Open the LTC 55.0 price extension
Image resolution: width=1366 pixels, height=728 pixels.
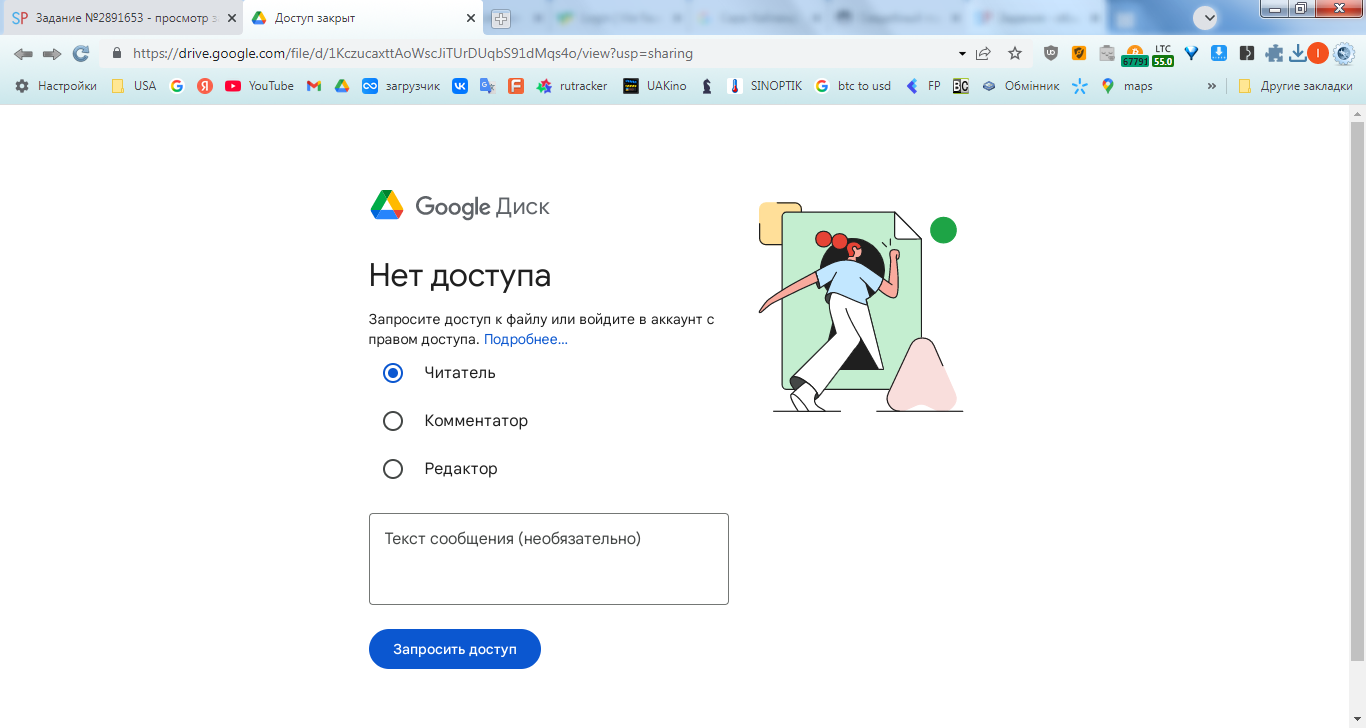click(x=1163, y=55)
